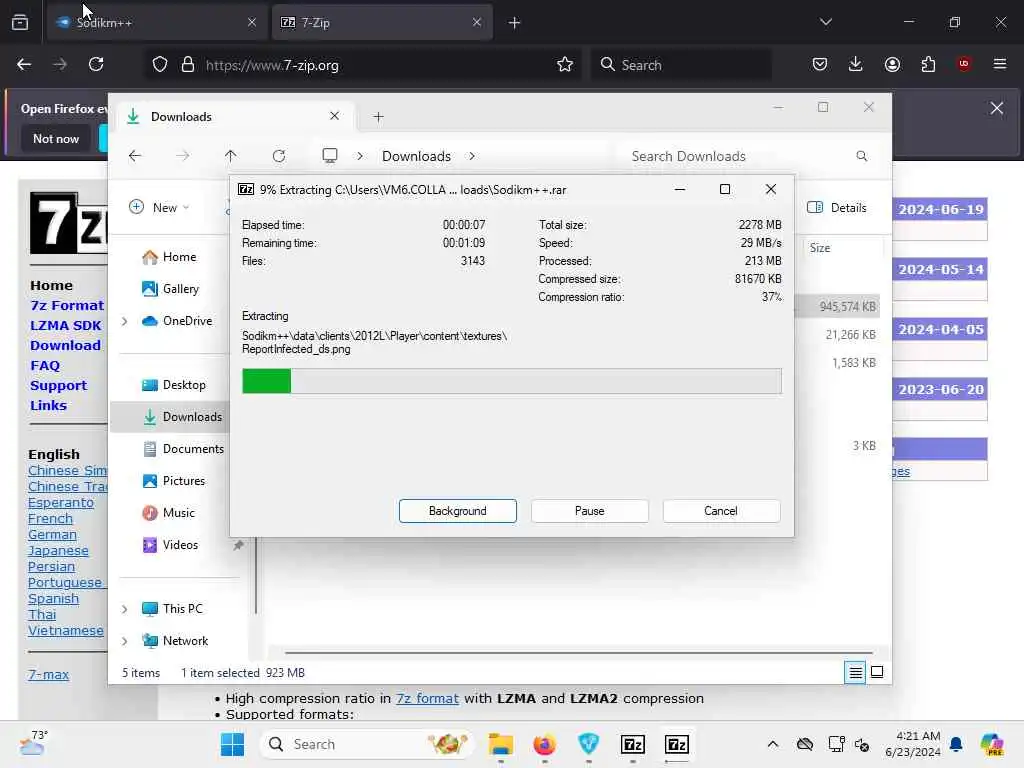Pause the extraction

point(590,511)
